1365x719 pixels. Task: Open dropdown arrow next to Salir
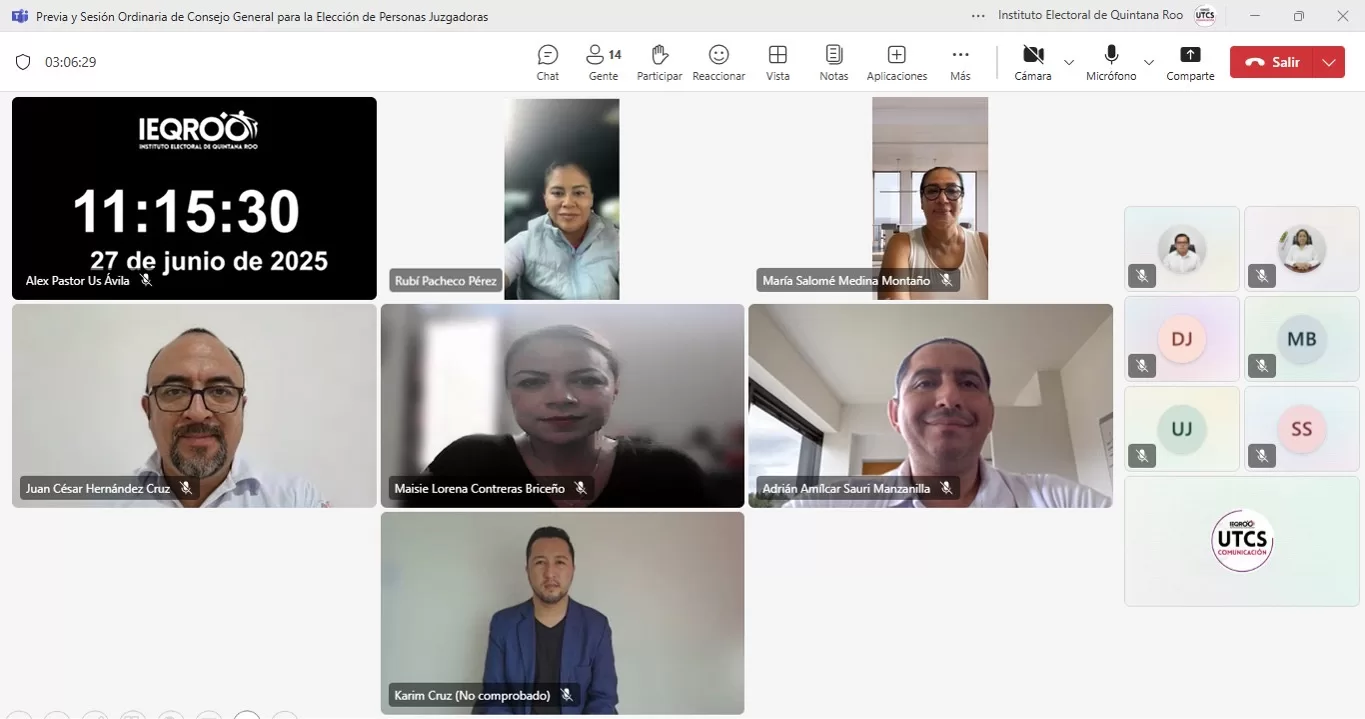tap(1328, 62)
